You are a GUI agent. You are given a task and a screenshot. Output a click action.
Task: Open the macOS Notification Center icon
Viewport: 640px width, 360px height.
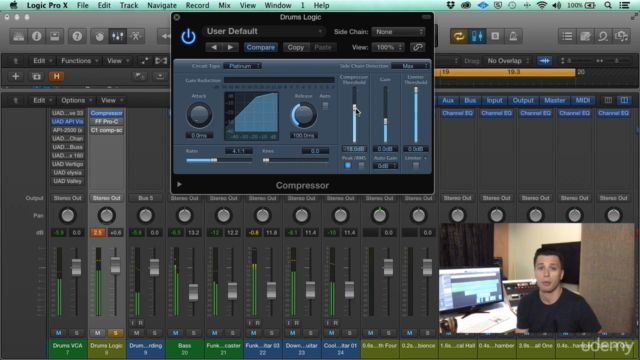pos(624,5)
